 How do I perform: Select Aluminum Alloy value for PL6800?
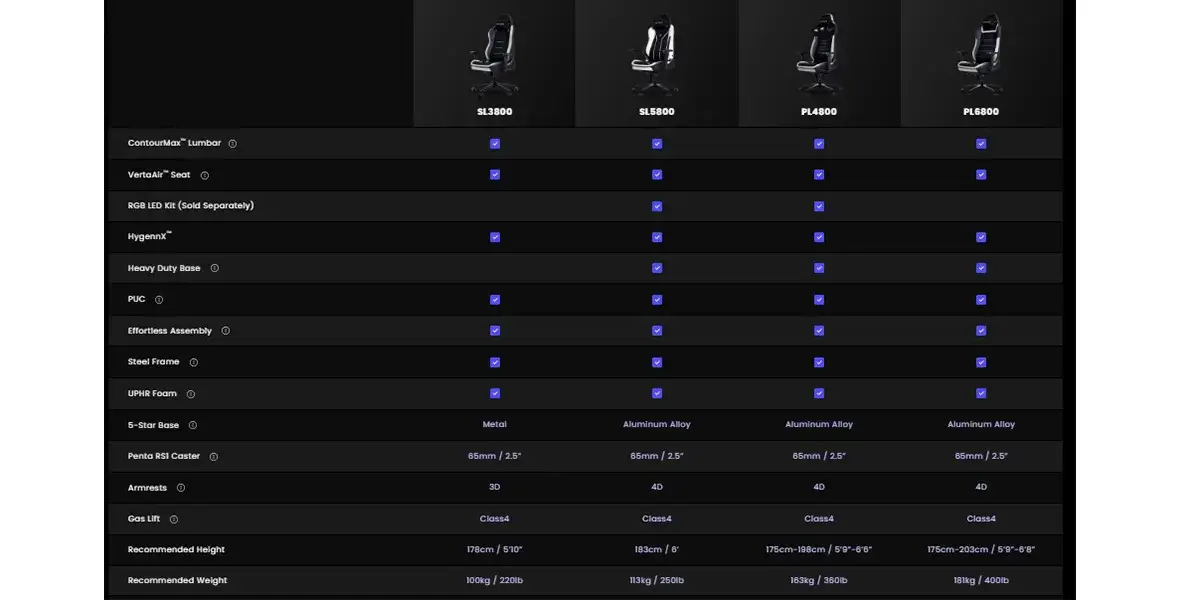coord(981,425)
